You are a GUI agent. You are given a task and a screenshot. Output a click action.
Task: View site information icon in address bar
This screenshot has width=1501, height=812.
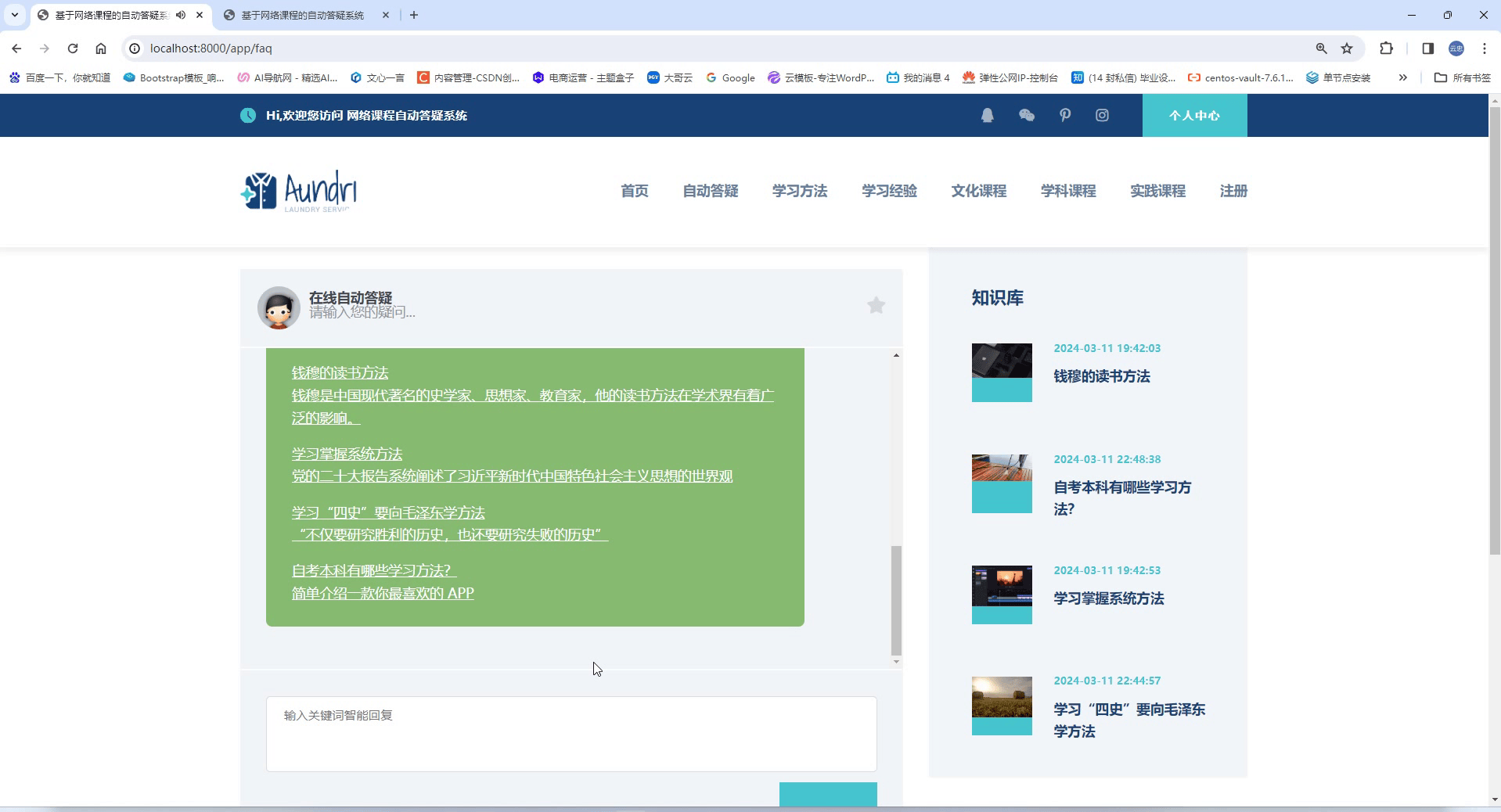point(135,49)
